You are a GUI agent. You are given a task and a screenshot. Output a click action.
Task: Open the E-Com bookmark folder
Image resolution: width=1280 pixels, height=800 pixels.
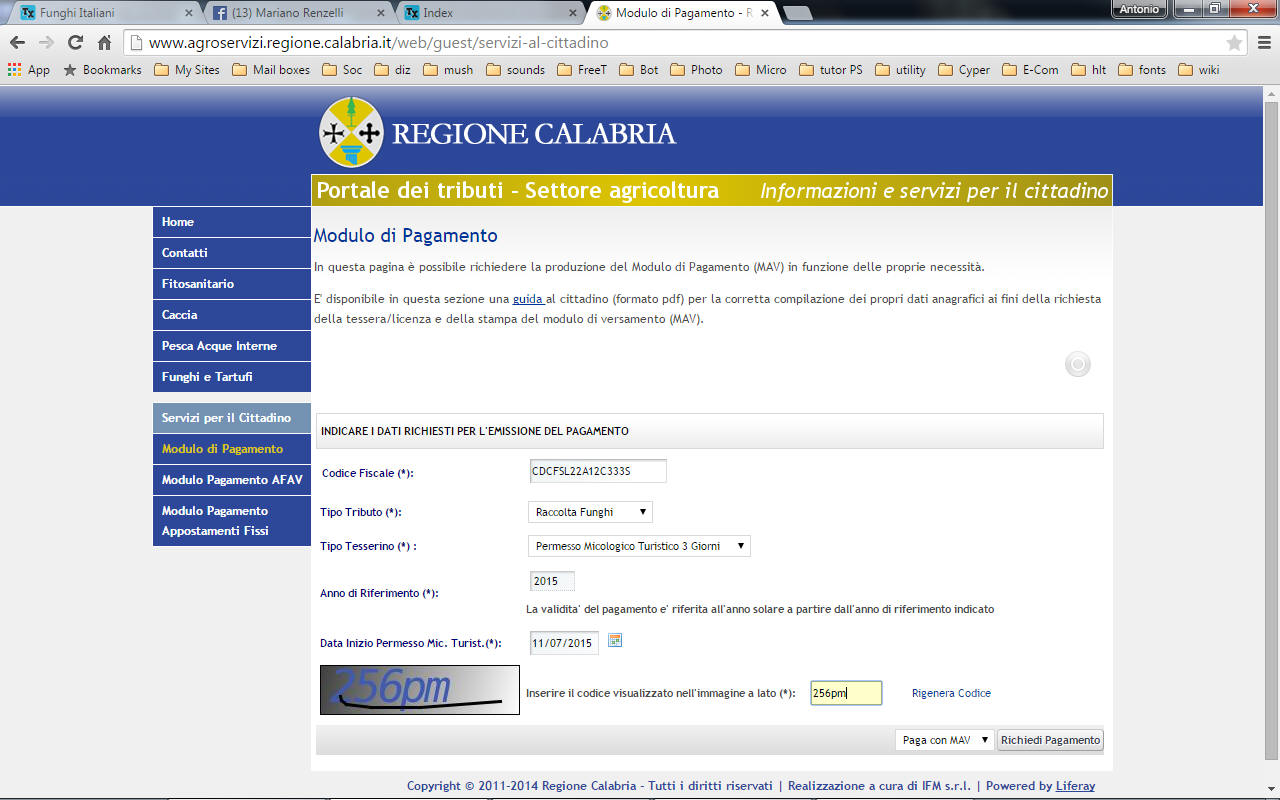[1030, 70]
